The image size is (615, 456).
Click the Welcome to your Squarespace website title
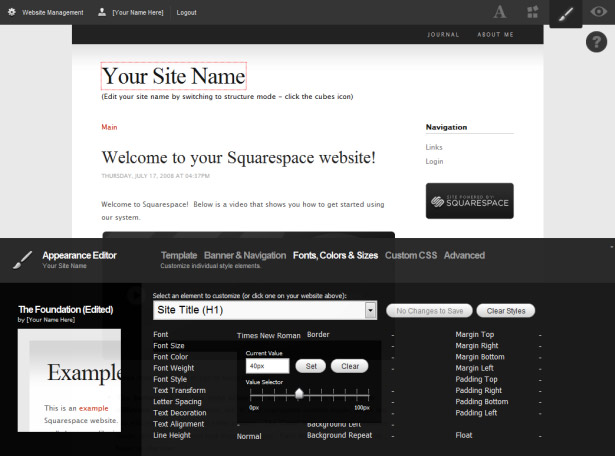click(x=238, y=158)
